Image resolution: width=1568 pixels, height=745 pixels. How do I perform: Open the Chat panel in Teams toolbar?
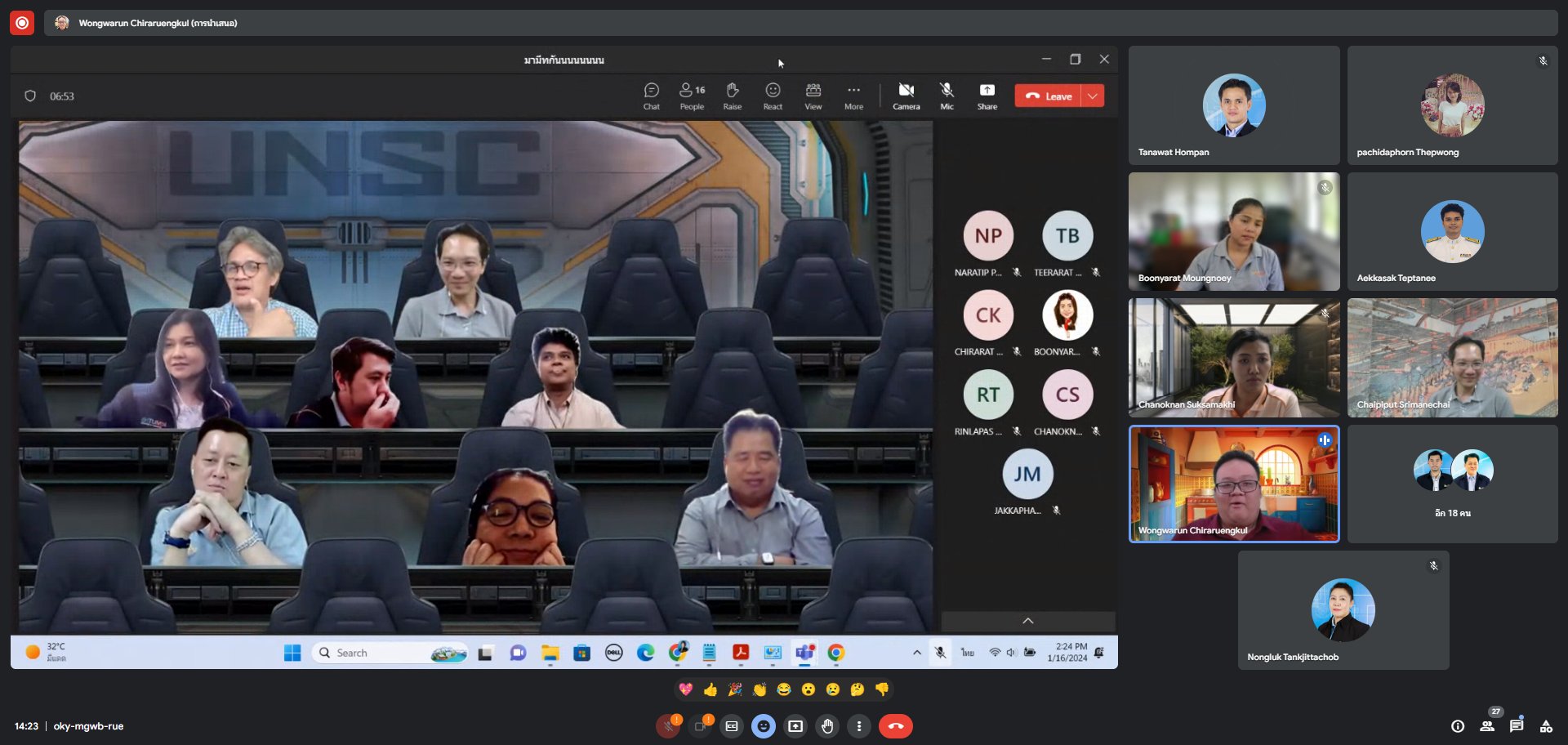pyautogui.click(x=651, y=96)
